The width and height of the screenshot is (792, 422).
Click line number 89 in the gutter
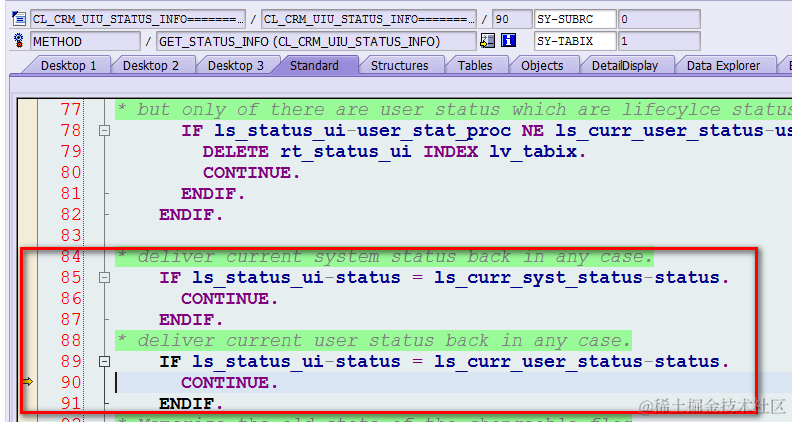71,361
